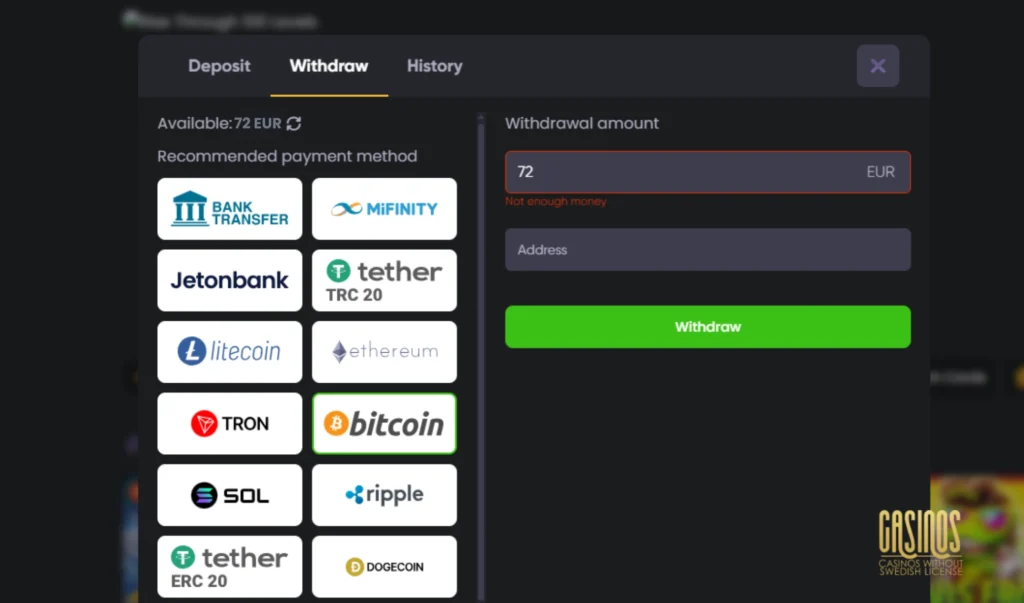This screenshot has width=1024, height=603.
Task: Open the History tab
Action: (x=434, y=66)
